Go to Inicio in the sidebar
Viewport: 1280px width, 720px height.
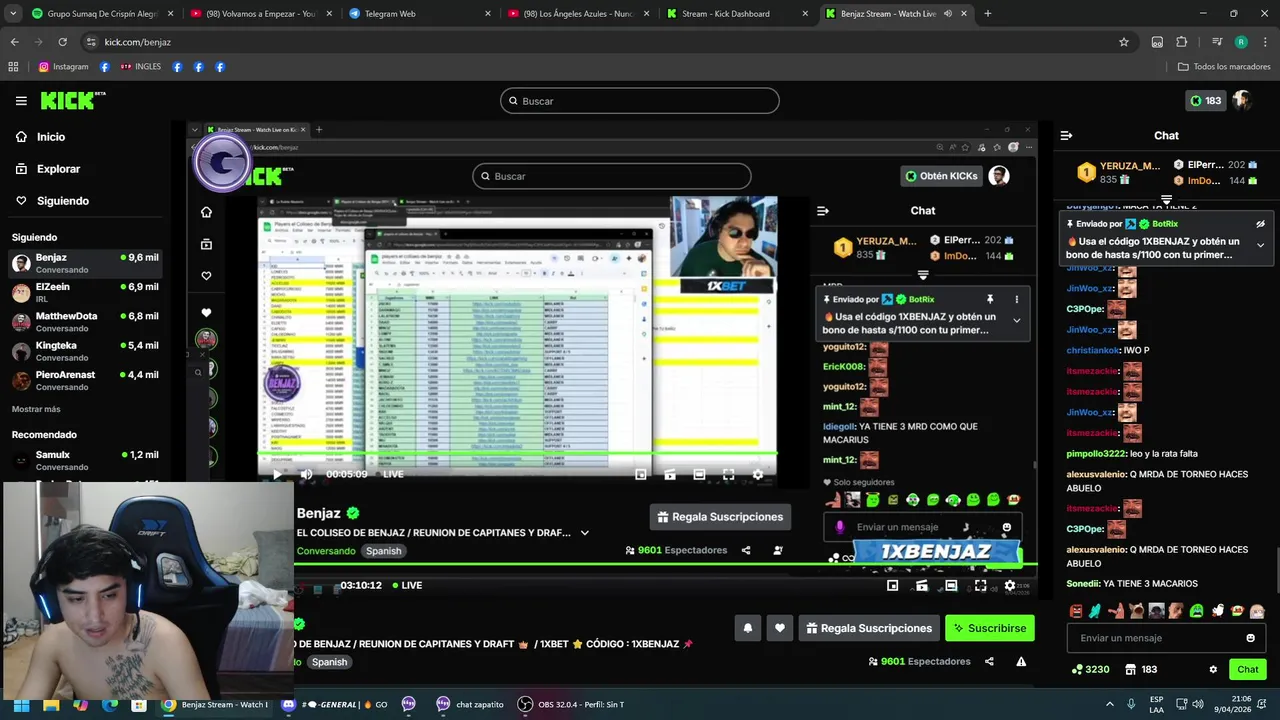pyautogui.click(x=50, y=137)
